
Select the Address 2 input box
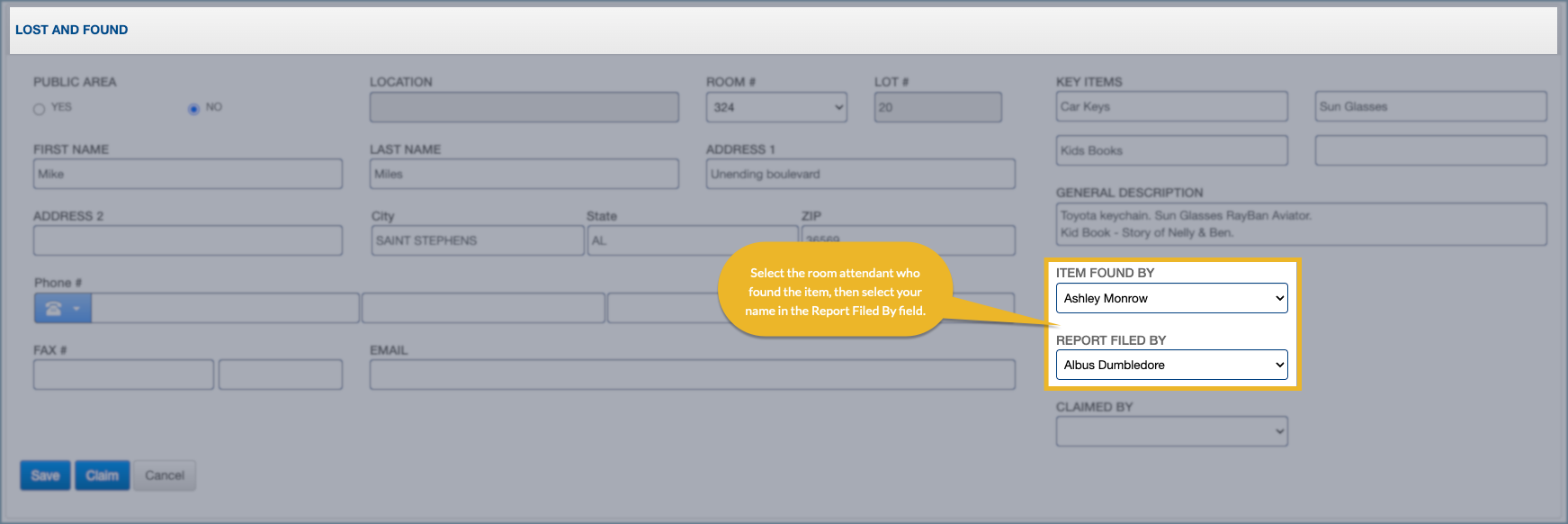(187, 240)
